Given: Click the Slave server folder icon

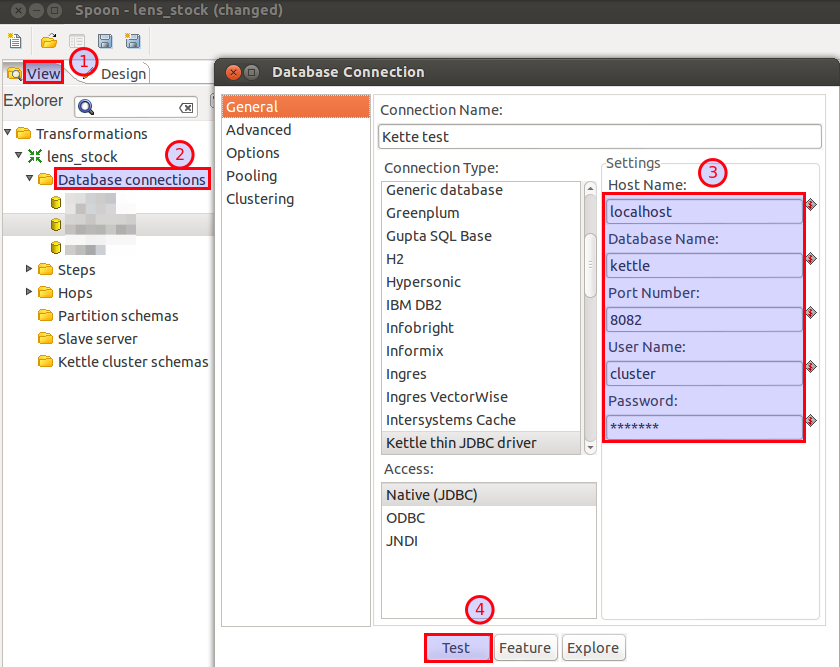Looking at the screenshot, I should click(46, 338).
